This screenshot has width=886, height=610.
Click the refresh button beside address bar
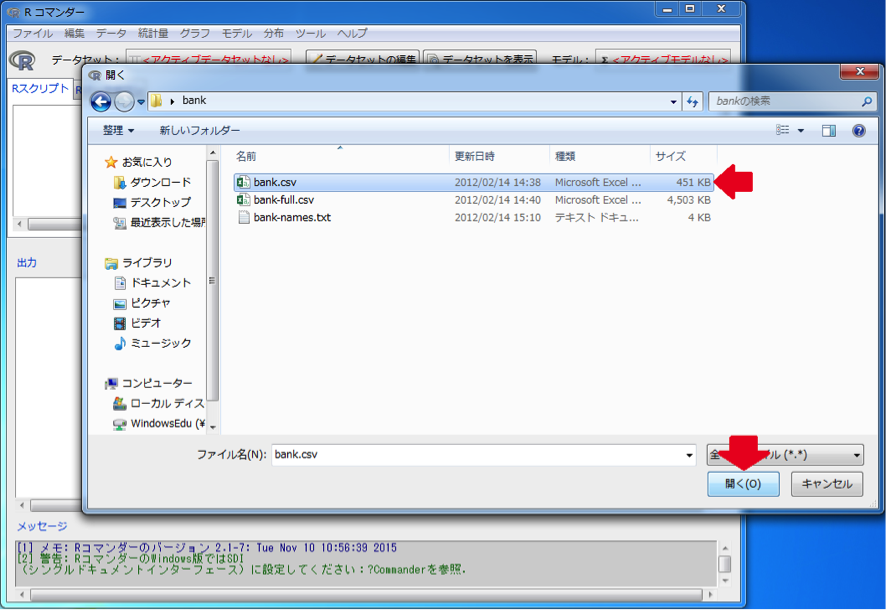pyautogui.click(x=693, y=102)
